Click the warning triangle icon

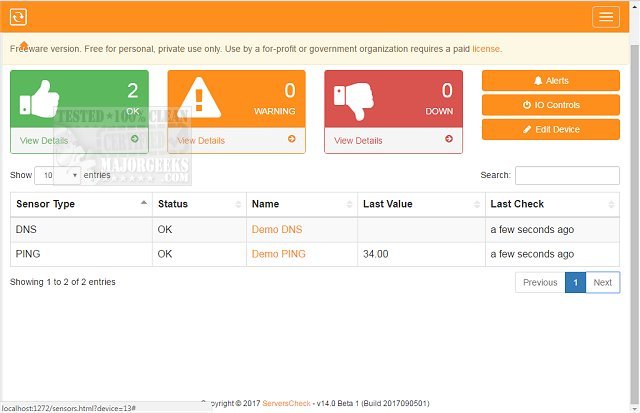click(199, 98)
